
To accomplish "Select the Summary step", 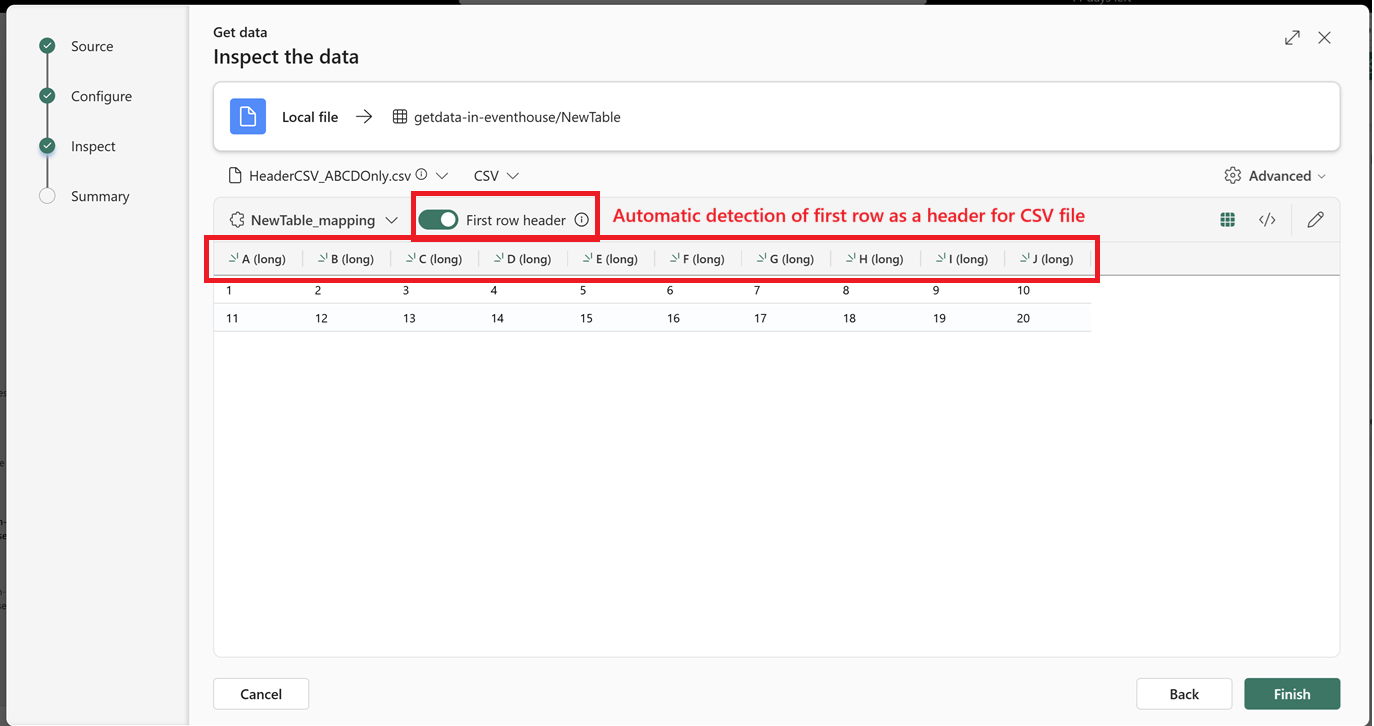I will [x=99, y=197].
